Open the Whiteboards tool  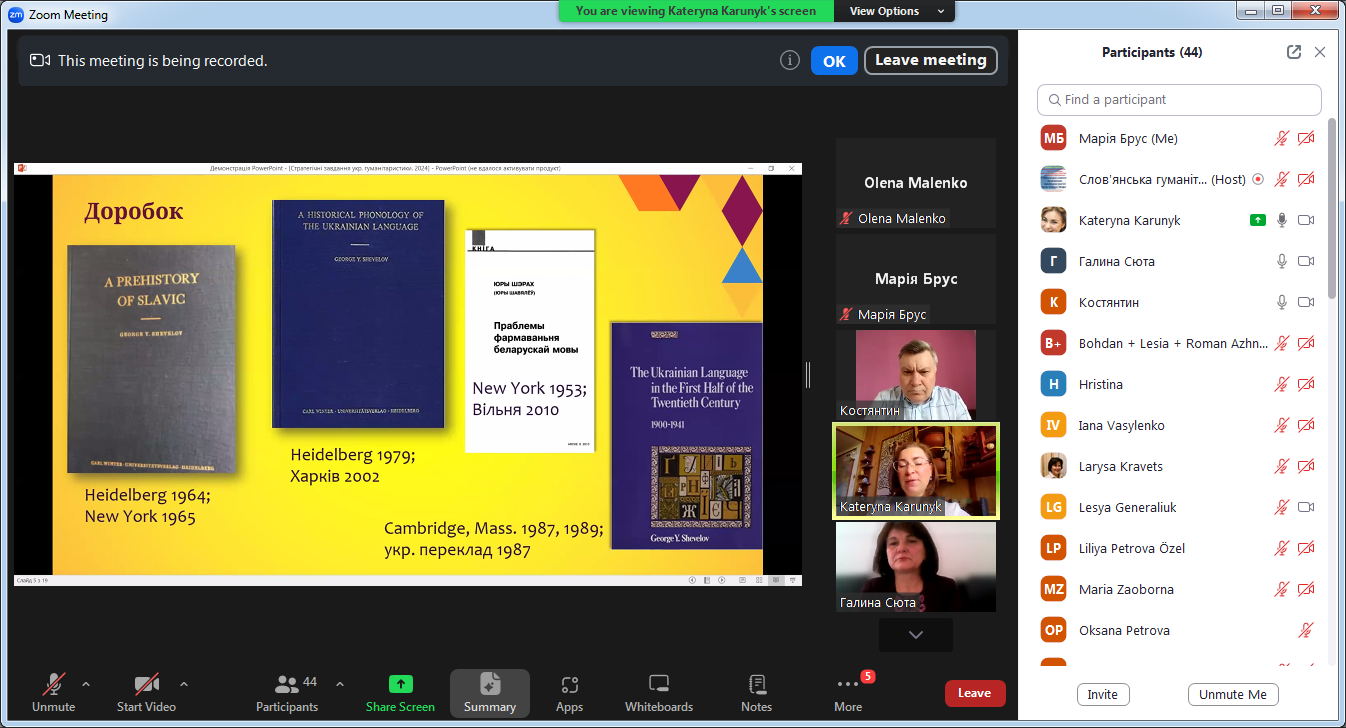click(658, 693)
